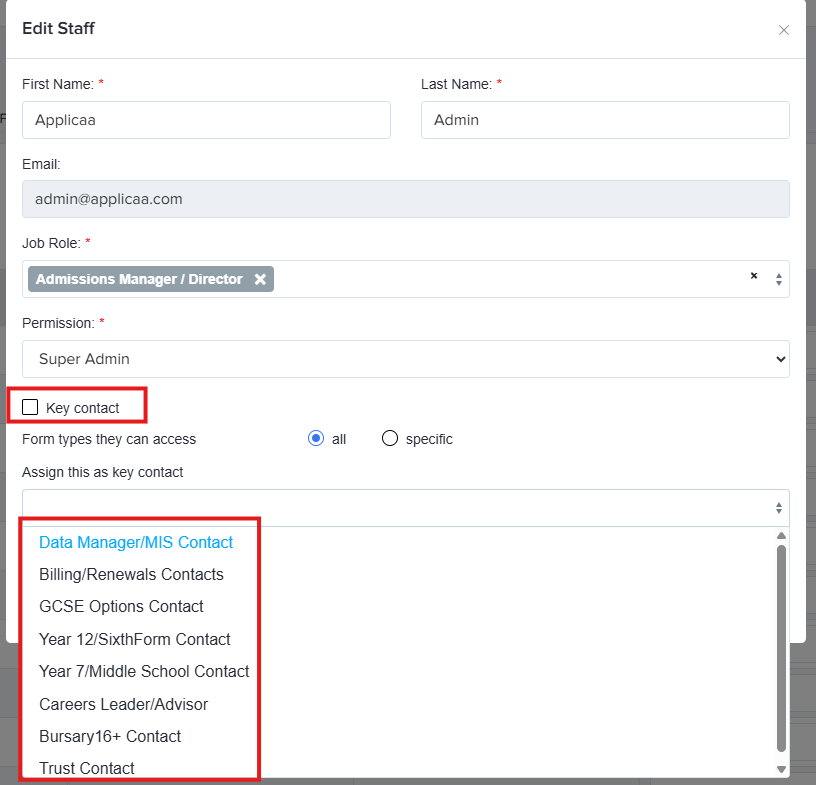Click the list scrollbar down arrow

pyautogui.click(x=781, y=769)
